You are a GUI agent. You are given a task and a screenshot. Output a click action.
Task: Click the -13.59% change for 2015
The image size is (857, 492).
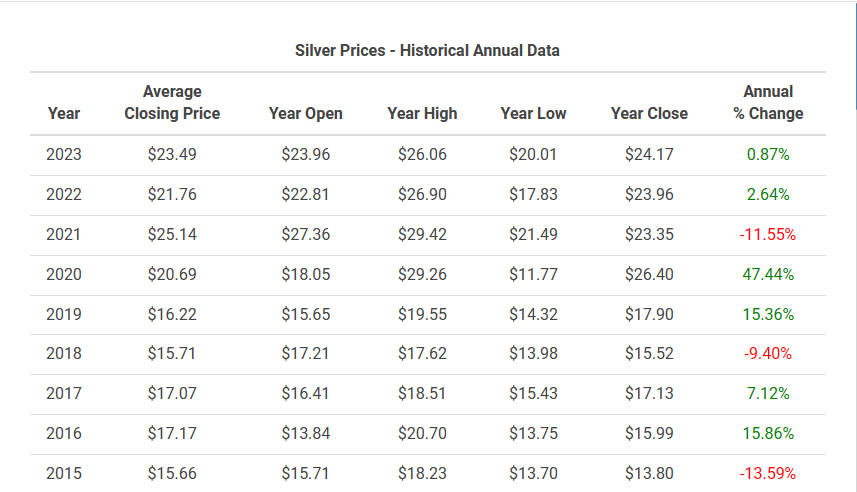[x=768, y=473]
